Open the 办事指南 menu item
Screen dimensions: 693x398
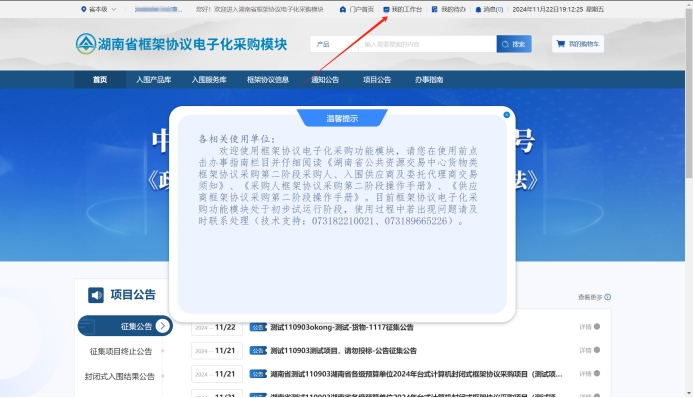(429, 80)
